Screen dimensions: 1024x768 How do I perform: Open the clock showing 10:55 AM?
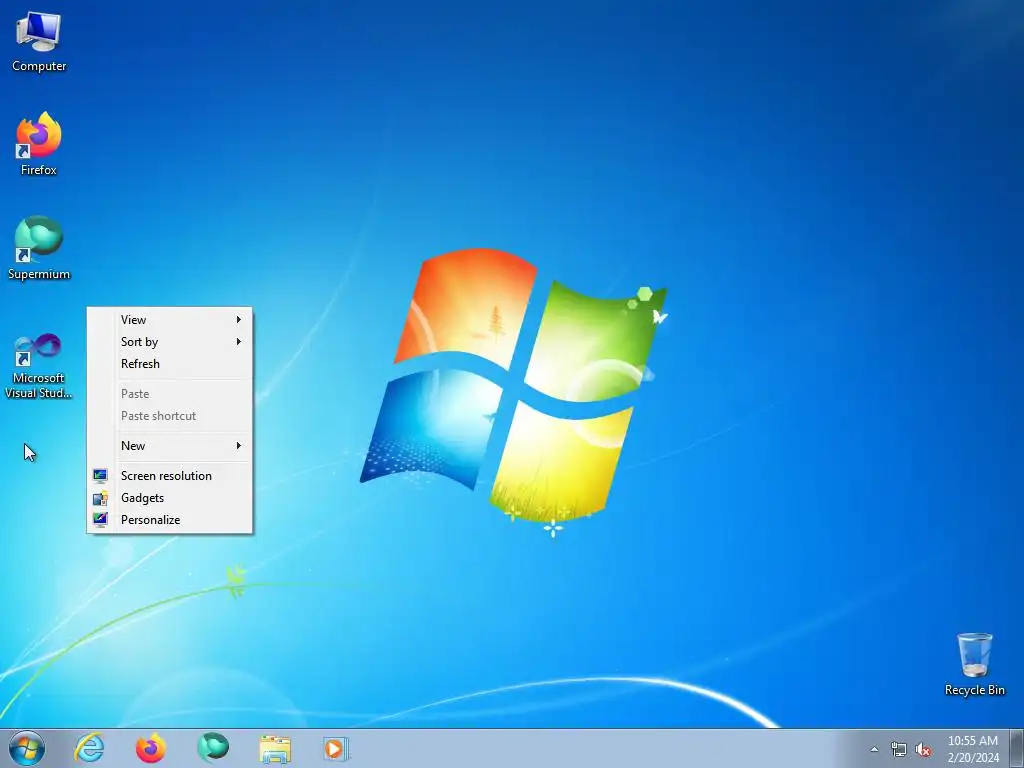pyautogui.click(x=973, y=749)
